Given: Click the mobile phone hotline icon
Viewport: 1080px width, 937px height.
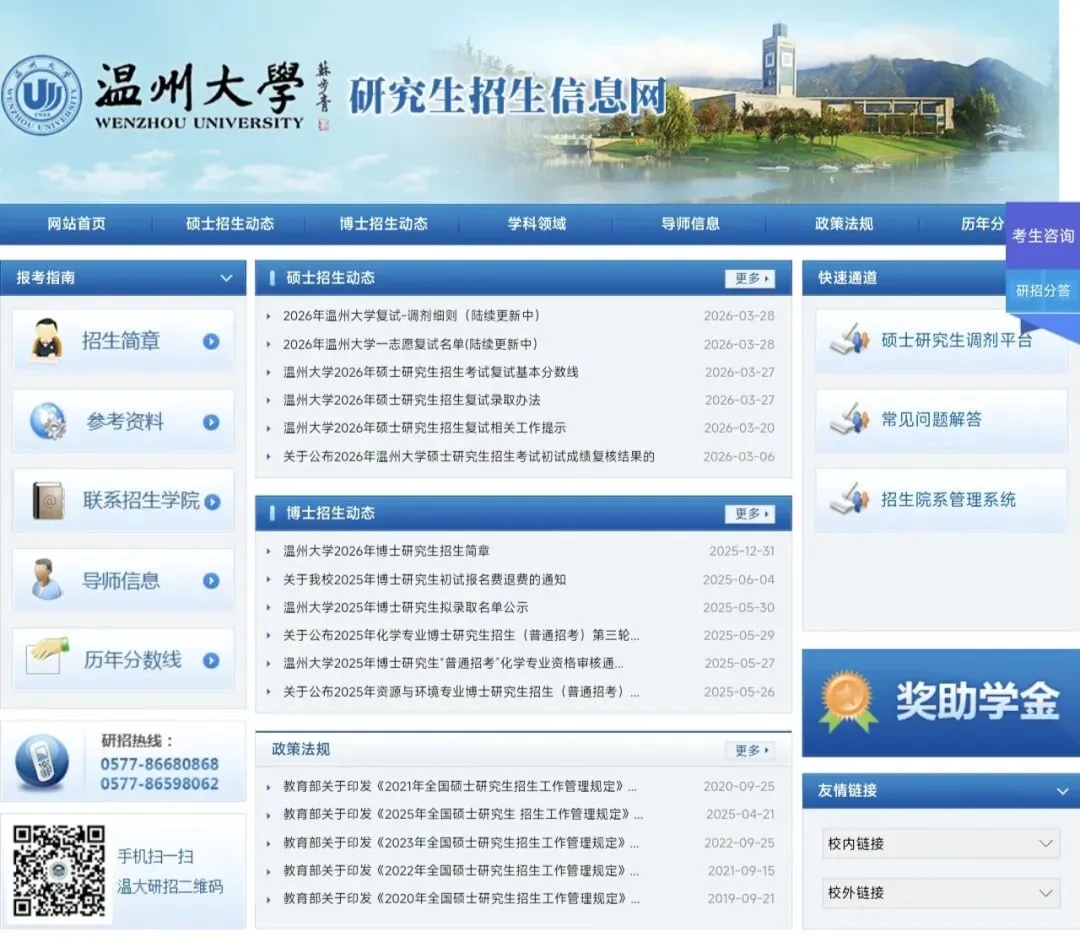Looking at the screenshot, I should point(42,761).
